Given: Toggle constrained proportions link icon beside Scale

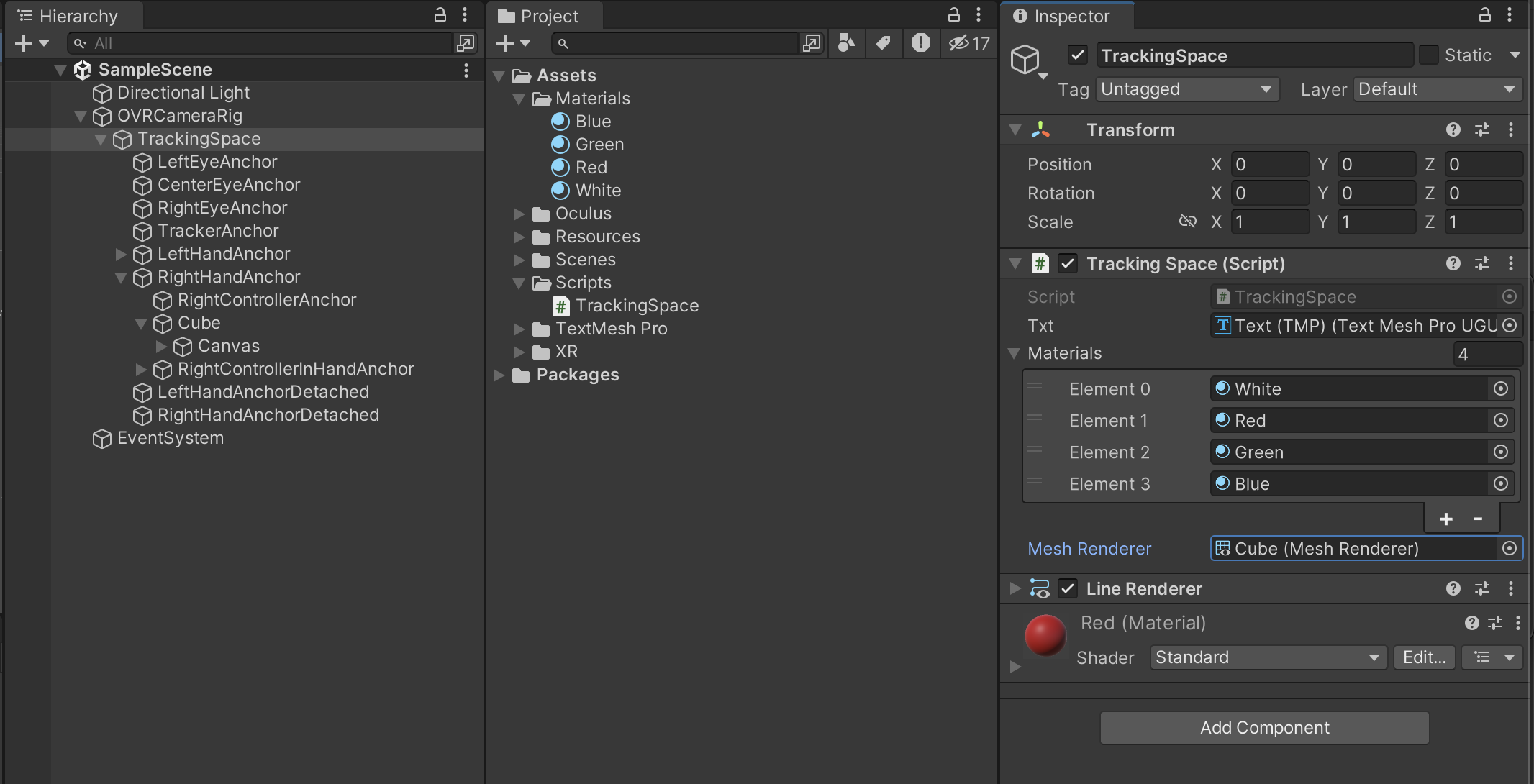Looking at the screenshot, I should pos(1187,222).
